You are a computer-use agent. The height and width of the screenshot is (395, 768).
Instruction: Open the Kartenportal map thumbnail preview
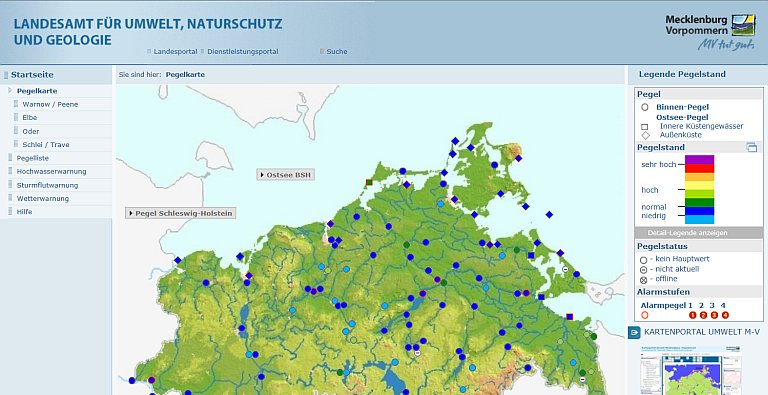tap(690, 370)
